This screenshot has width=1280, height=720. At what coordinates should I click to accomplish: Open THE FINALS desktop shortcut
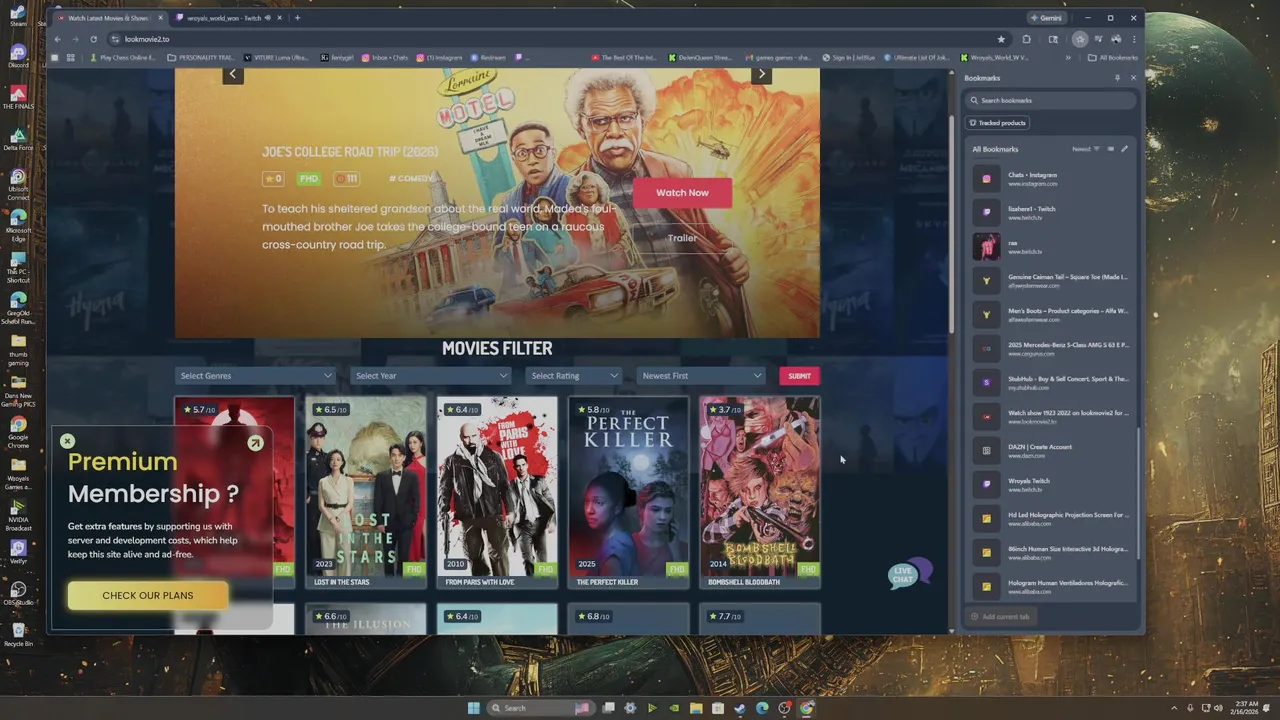click(x=18, y=97)
